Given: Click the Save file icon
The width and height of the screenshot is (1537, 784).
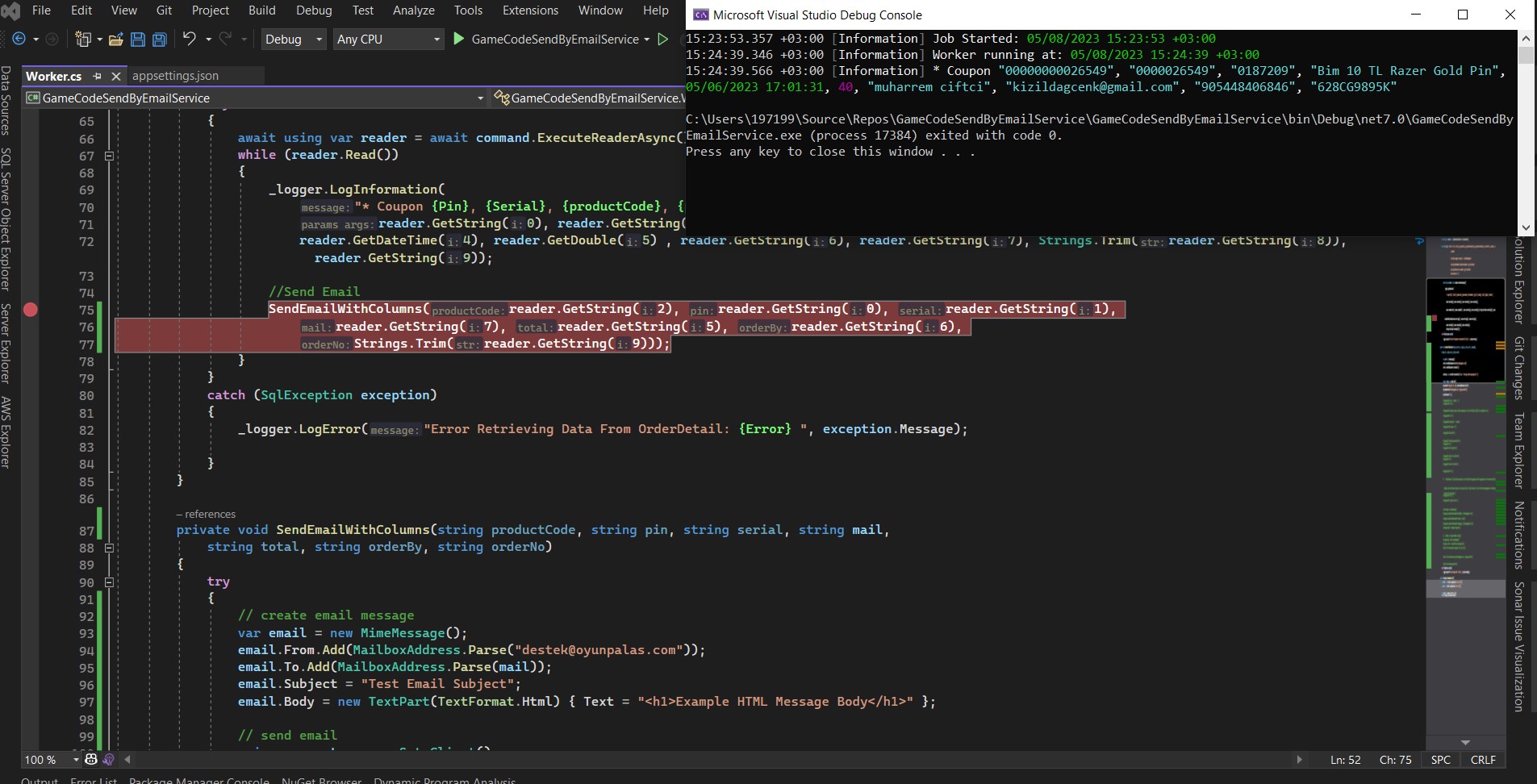Looking at the screenshot, I should click(138, 39).
